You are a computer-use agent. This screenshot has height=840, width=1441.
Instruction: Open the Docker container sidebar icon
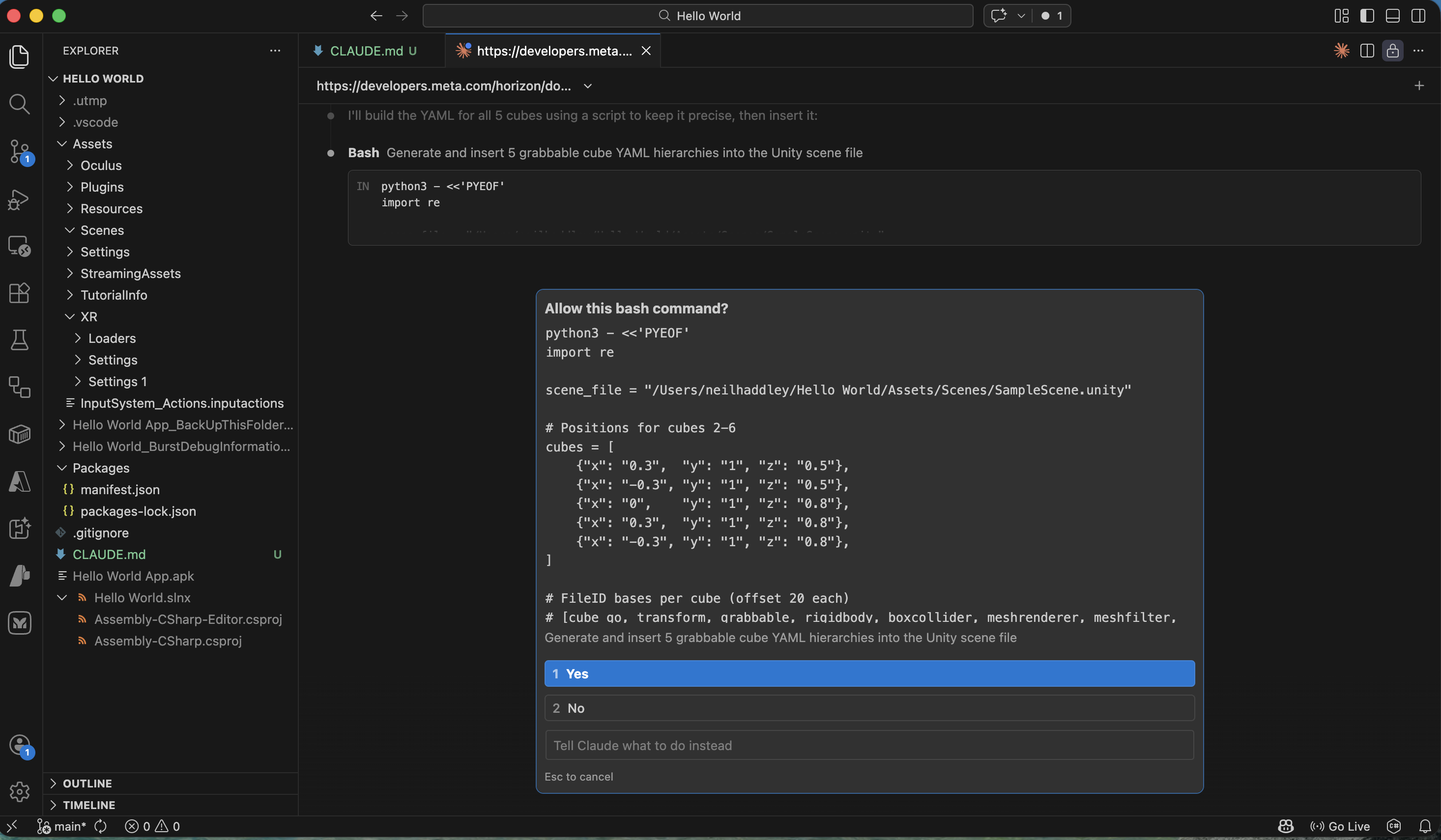20,434
